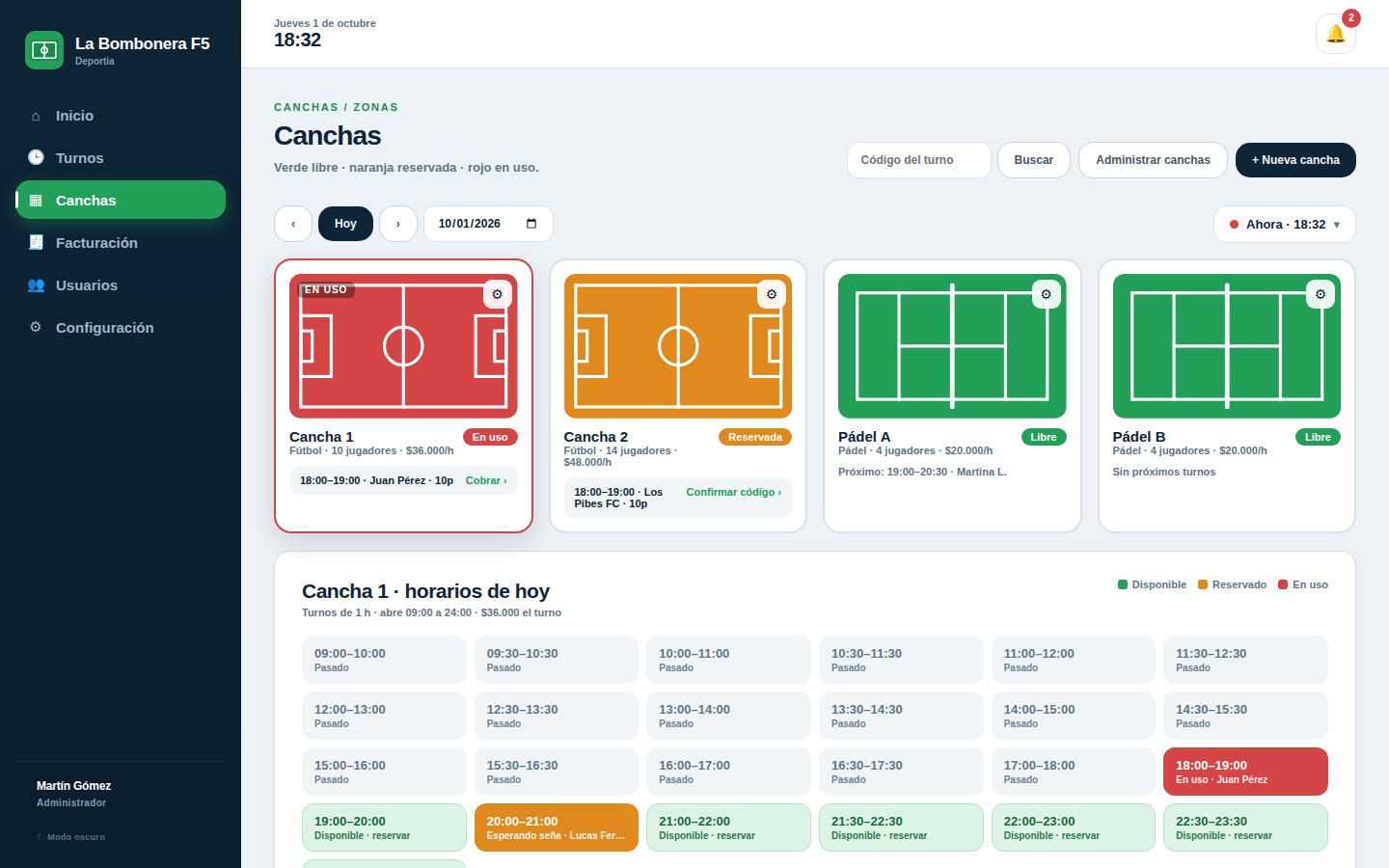Open the 20:00–21:00 Esperando seña slot
The width and height of the screenshot is (1389, 868).
click(x=557, y=827)
